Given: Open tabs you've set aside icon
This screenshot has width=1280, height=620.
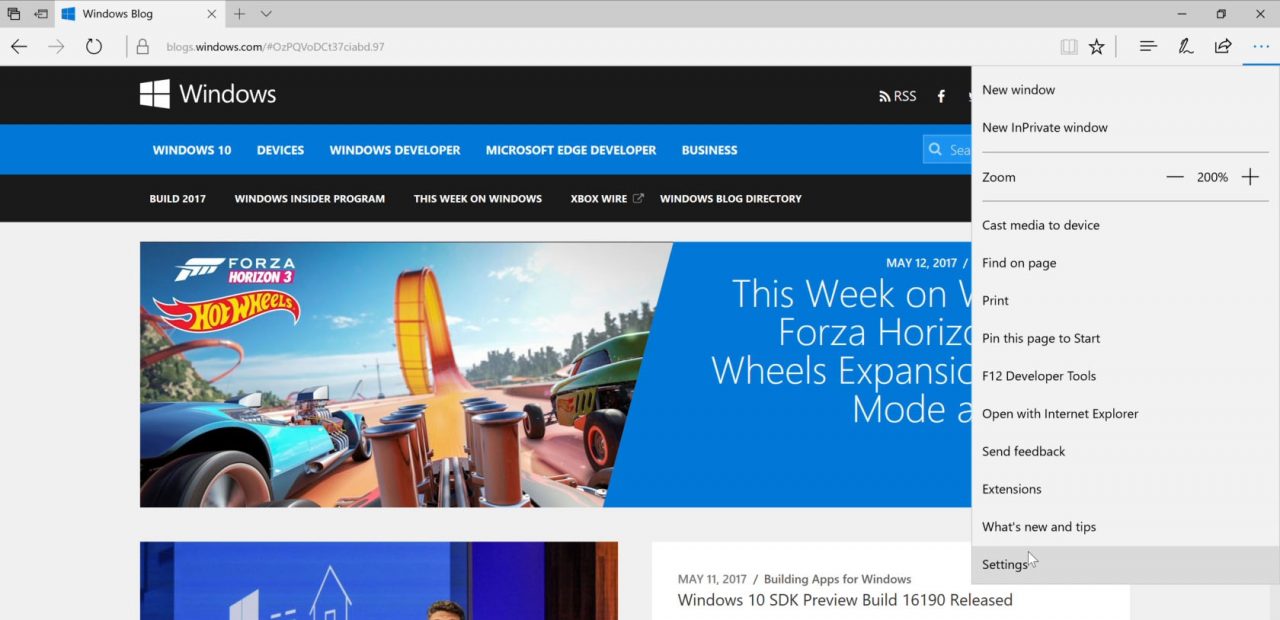Looking at the screenshot, I should [14, 14].
